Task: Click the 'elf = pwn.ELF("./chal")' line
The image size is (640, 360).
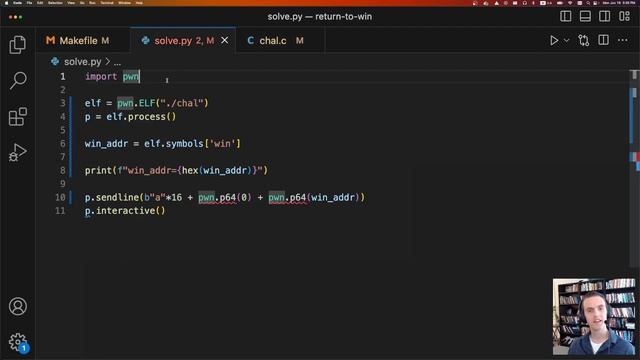Action: click(x=147, y=103)
